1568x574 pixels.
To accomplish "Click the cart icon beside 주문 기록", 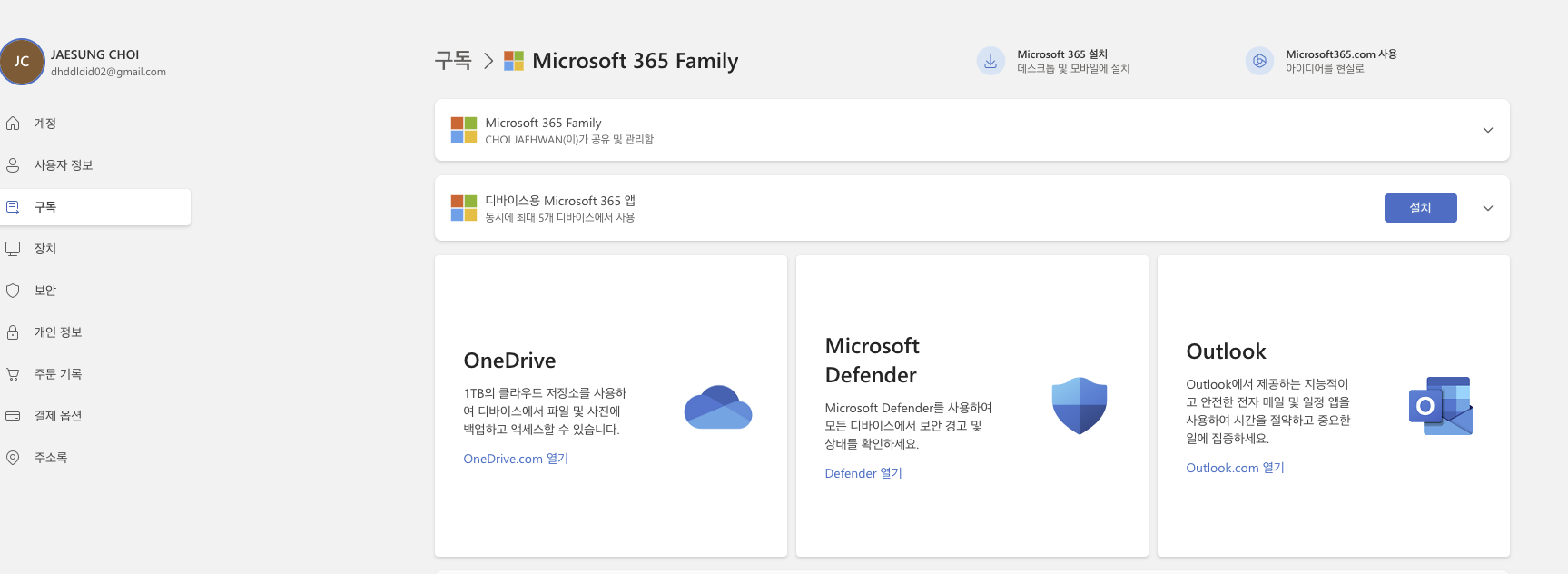I will 13,374.
